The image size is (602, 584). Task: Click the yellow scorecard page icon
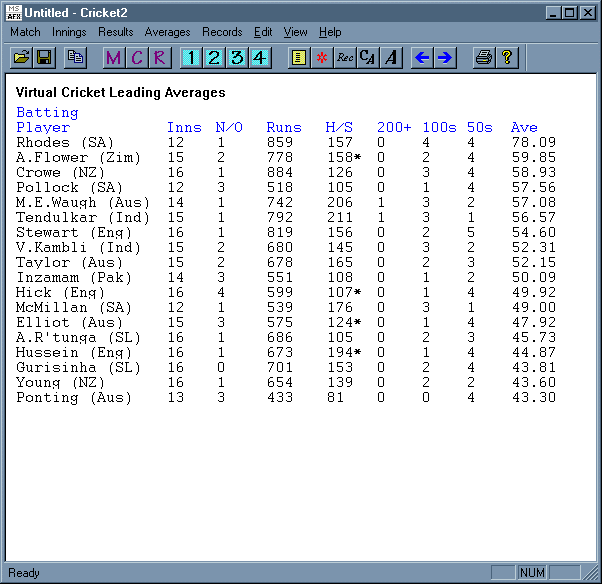(298, 58)
